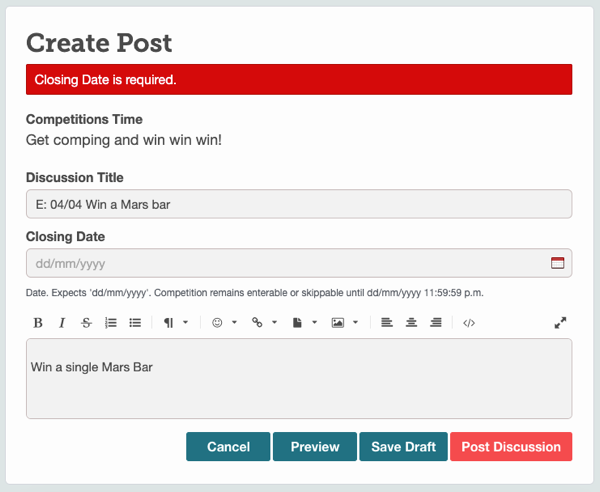600x492 pixels.
Task: Click the insert link chain icon
Action: [x=257, y=323]
